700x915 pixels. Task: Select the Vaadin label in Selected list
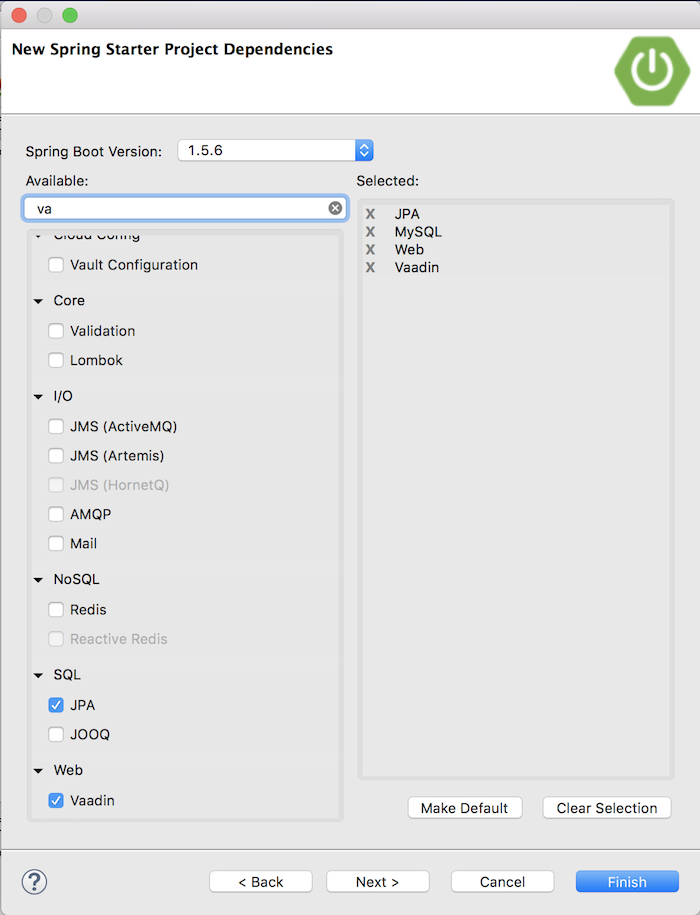click(416, 267)
